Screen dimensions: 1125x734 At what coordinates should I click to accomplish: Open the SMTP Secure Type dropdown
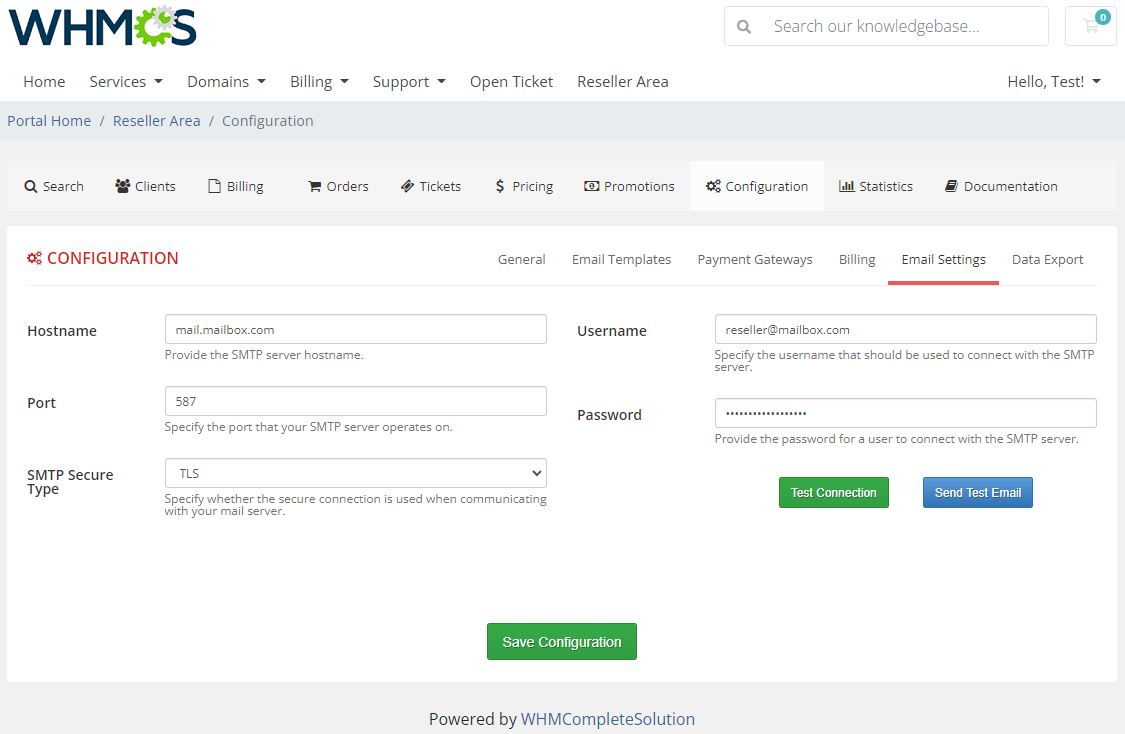coord(355,472)
